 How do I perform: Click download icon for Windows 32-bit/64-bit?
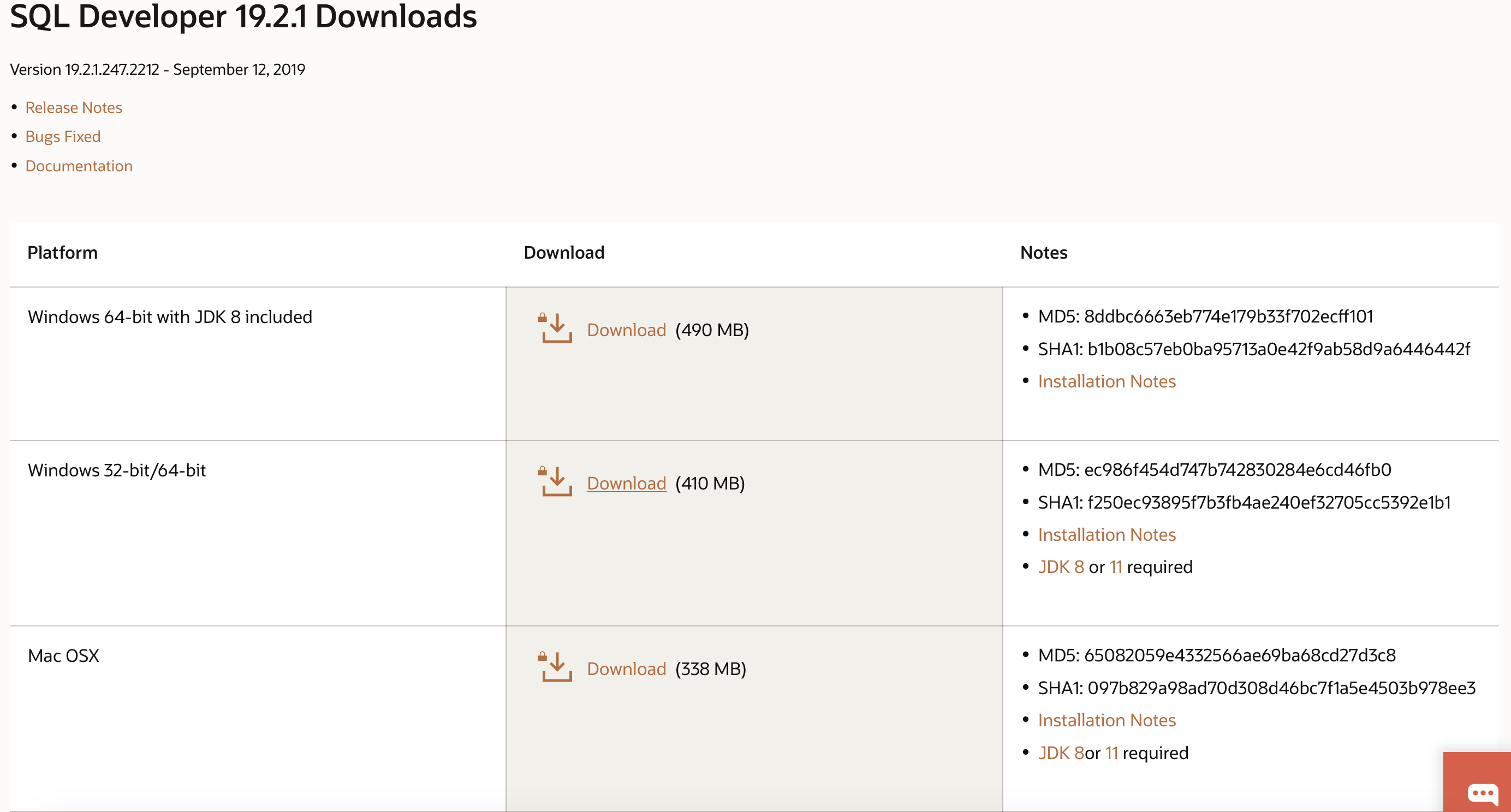tap(555, 482)
